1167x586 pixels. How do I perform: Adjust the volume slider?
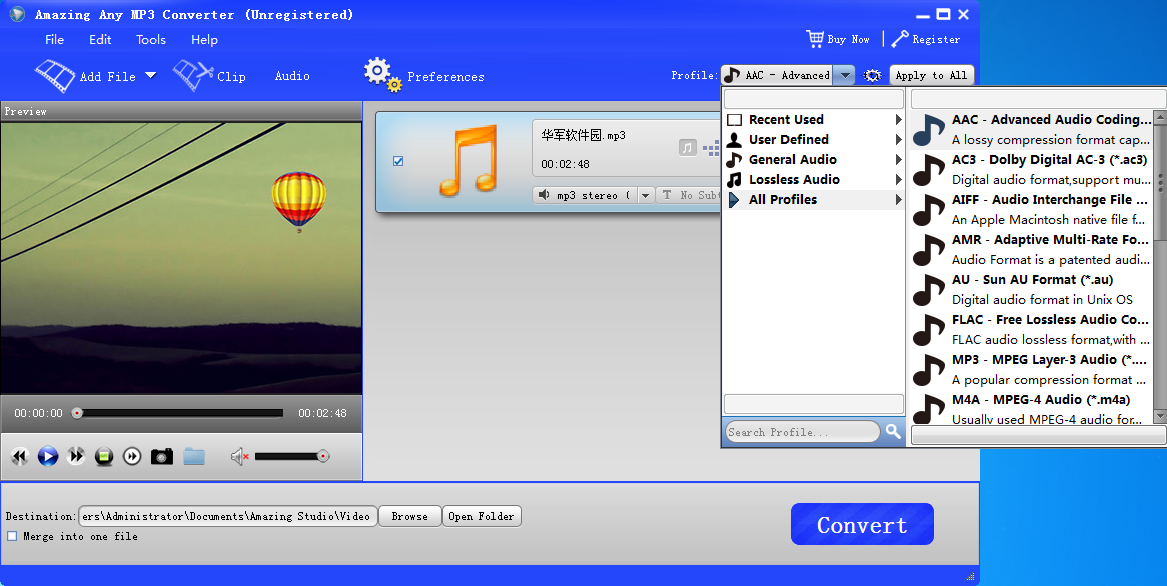291,456
